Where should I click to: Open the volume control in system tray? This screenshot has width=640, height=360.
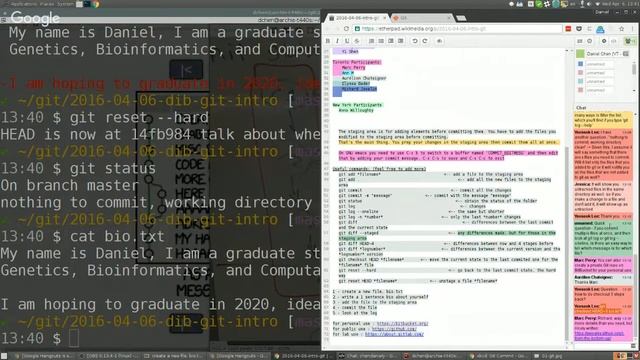pyautogui.click(x=589, y=4)
